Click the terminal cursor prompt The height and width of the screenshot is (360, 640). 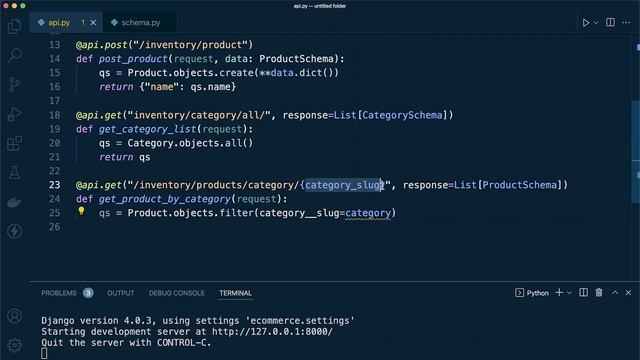pyautogui.click(x=44, y=354)
